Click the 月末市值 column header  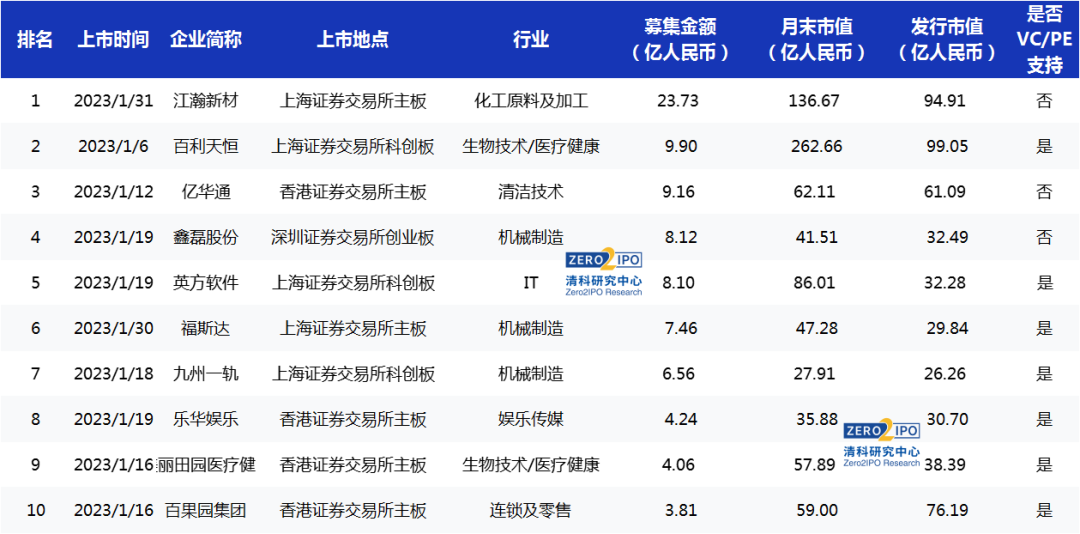click(817, 40)
